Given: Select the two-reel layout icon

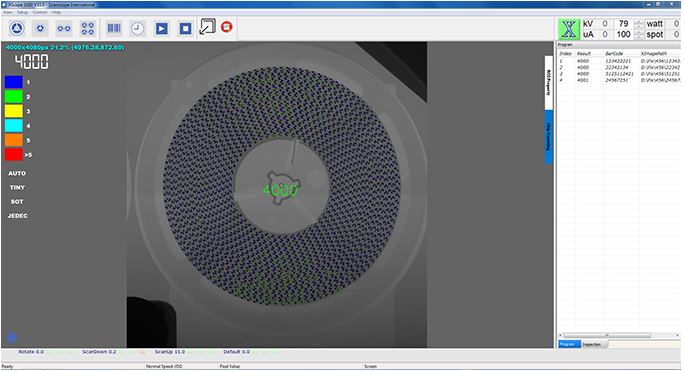Looking at the screenshot, I should pos(64,29).
